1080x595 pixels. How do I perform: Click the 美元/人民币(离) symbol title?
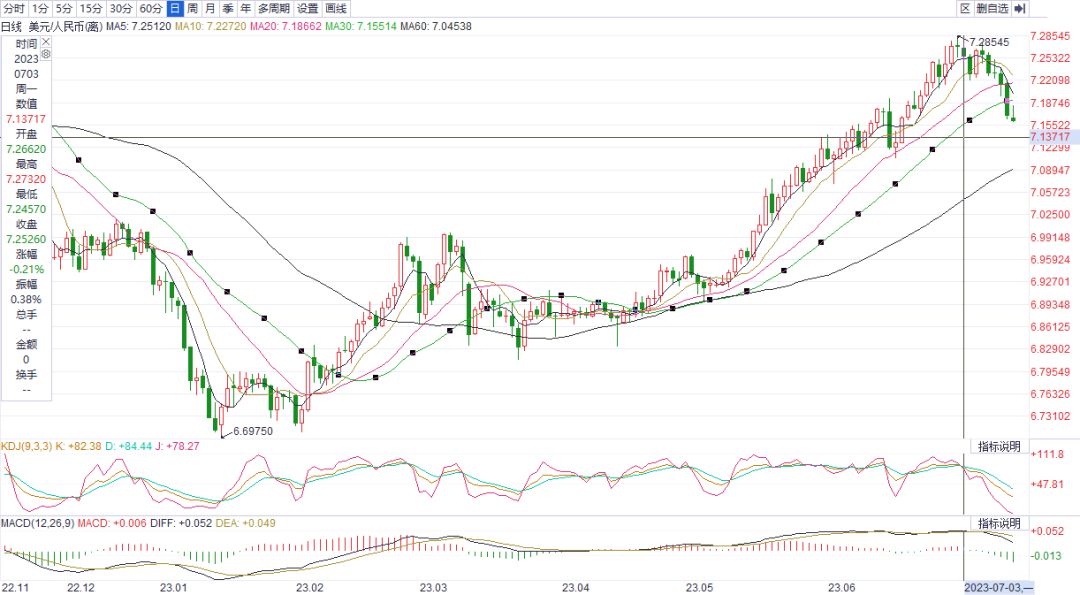pyautogui.click(x=65, y=26)
